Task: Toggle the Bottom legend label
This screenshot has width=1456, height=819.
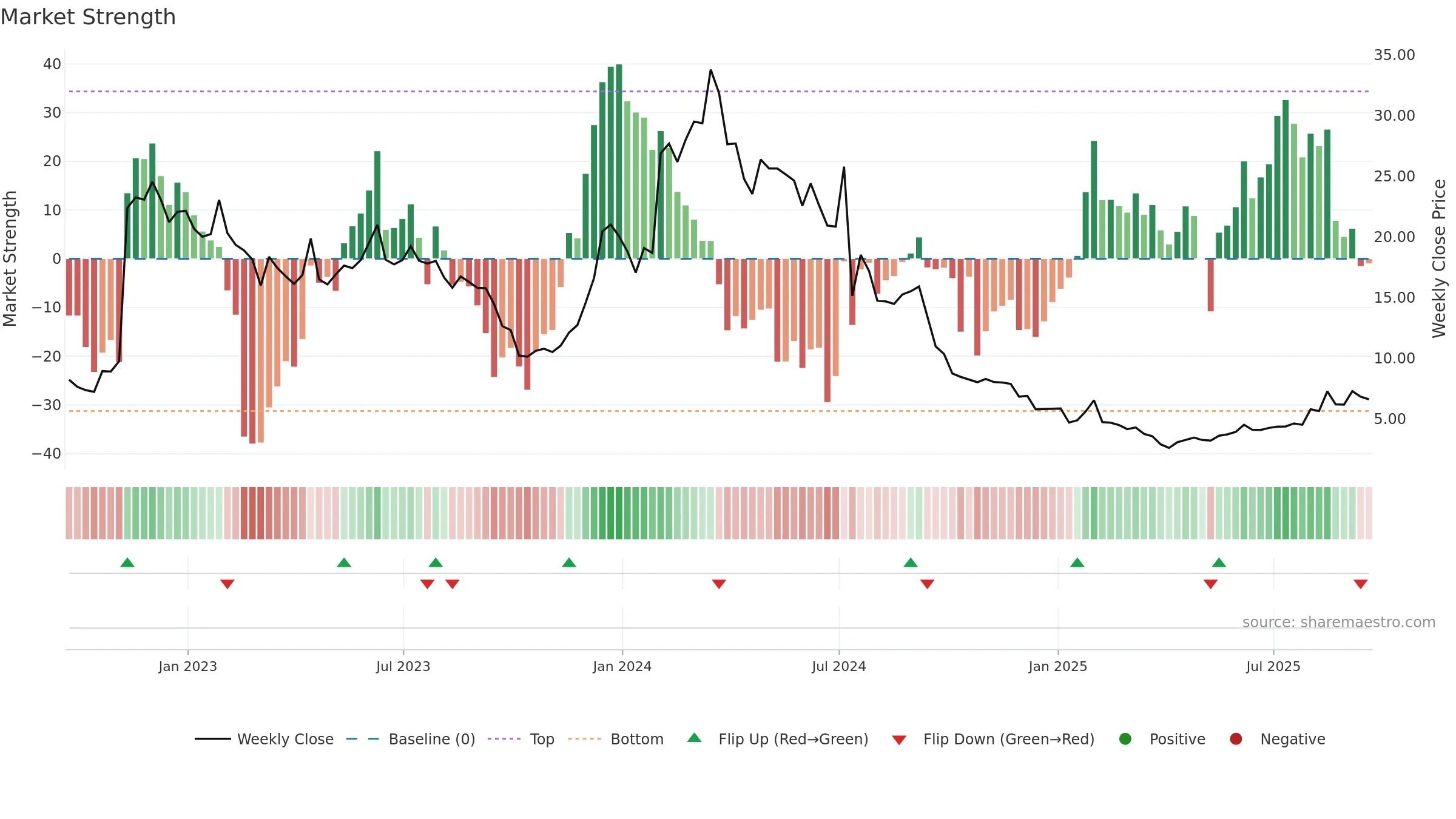Action: (x=637, y=739)
